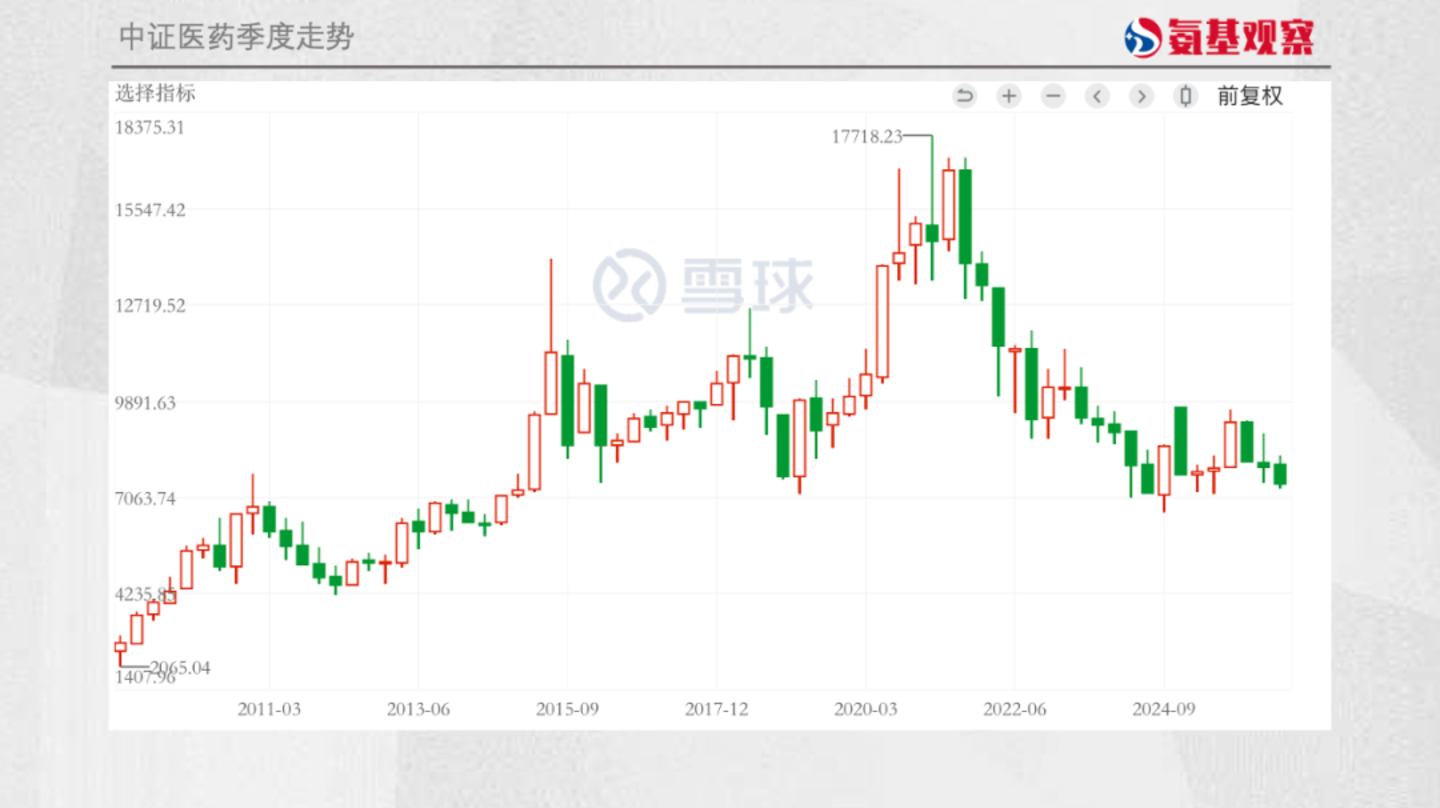Click the 氨基观察 logo
This screenshot has width=1440, height=808.
pos(1219,38)
